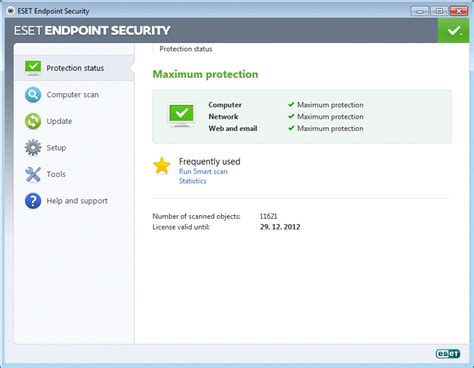Maximize the ESET Endpoint Security window
Viewport: 474px width, 368px height.
(x=439, y=11)
